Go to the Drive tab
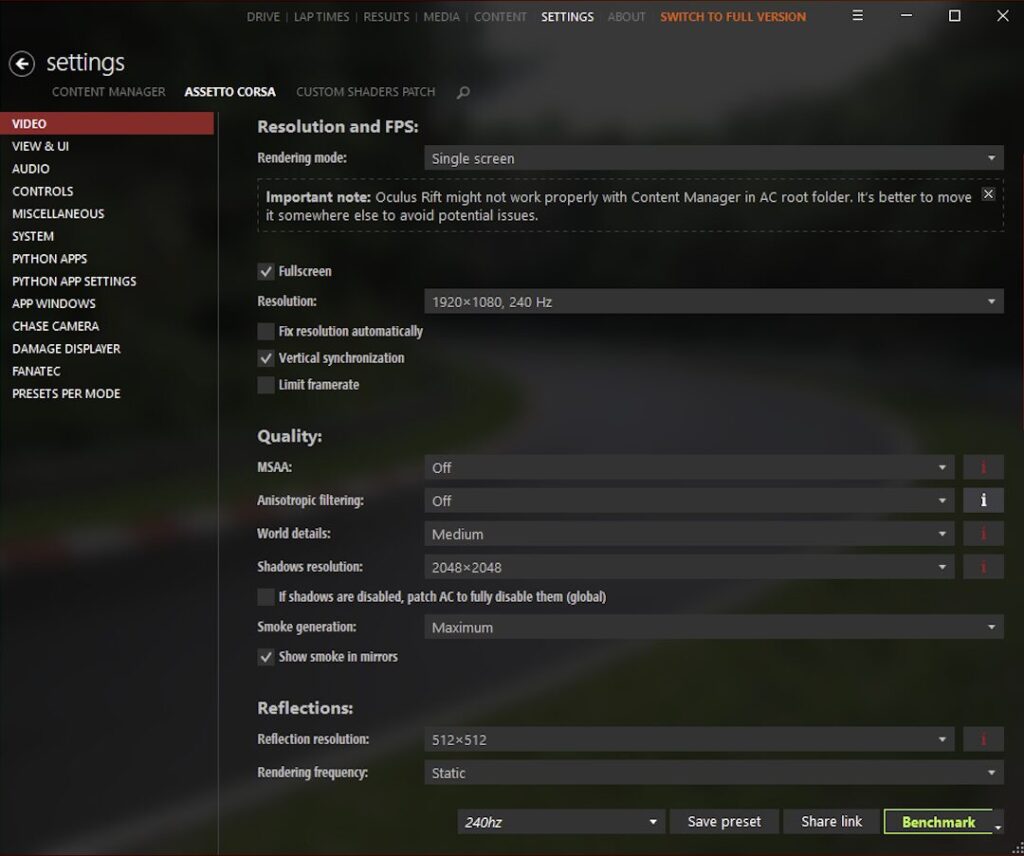 (263, 17)
